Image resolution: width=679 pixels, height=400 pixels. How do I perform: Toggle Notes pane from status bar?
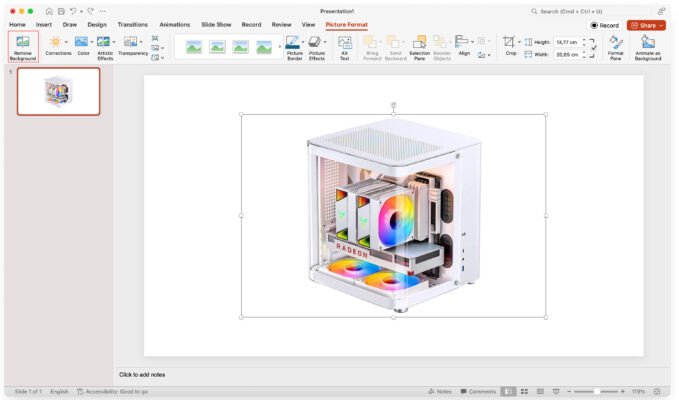440,392
